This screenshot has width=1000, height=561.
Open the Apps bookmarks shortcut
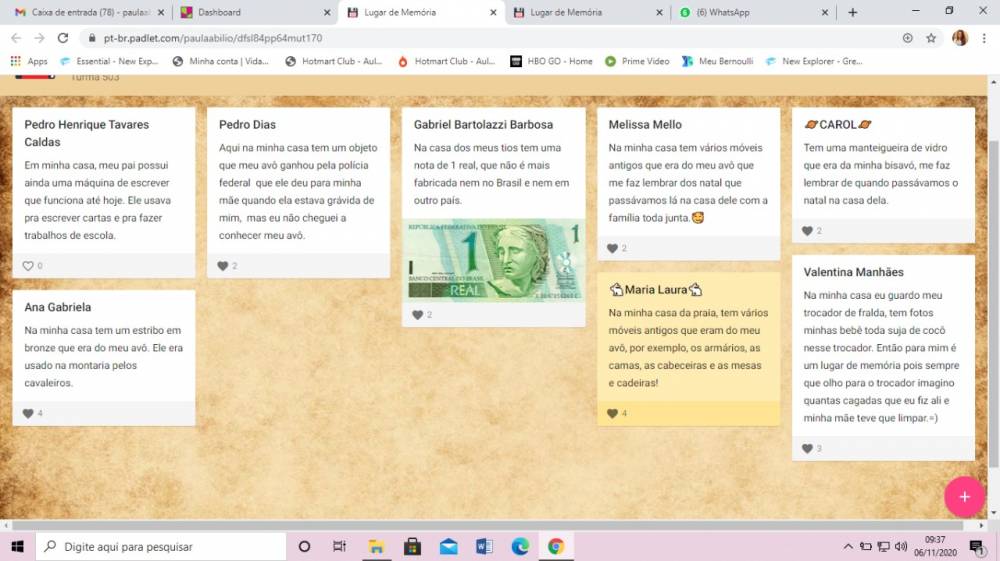click(29, 61)
